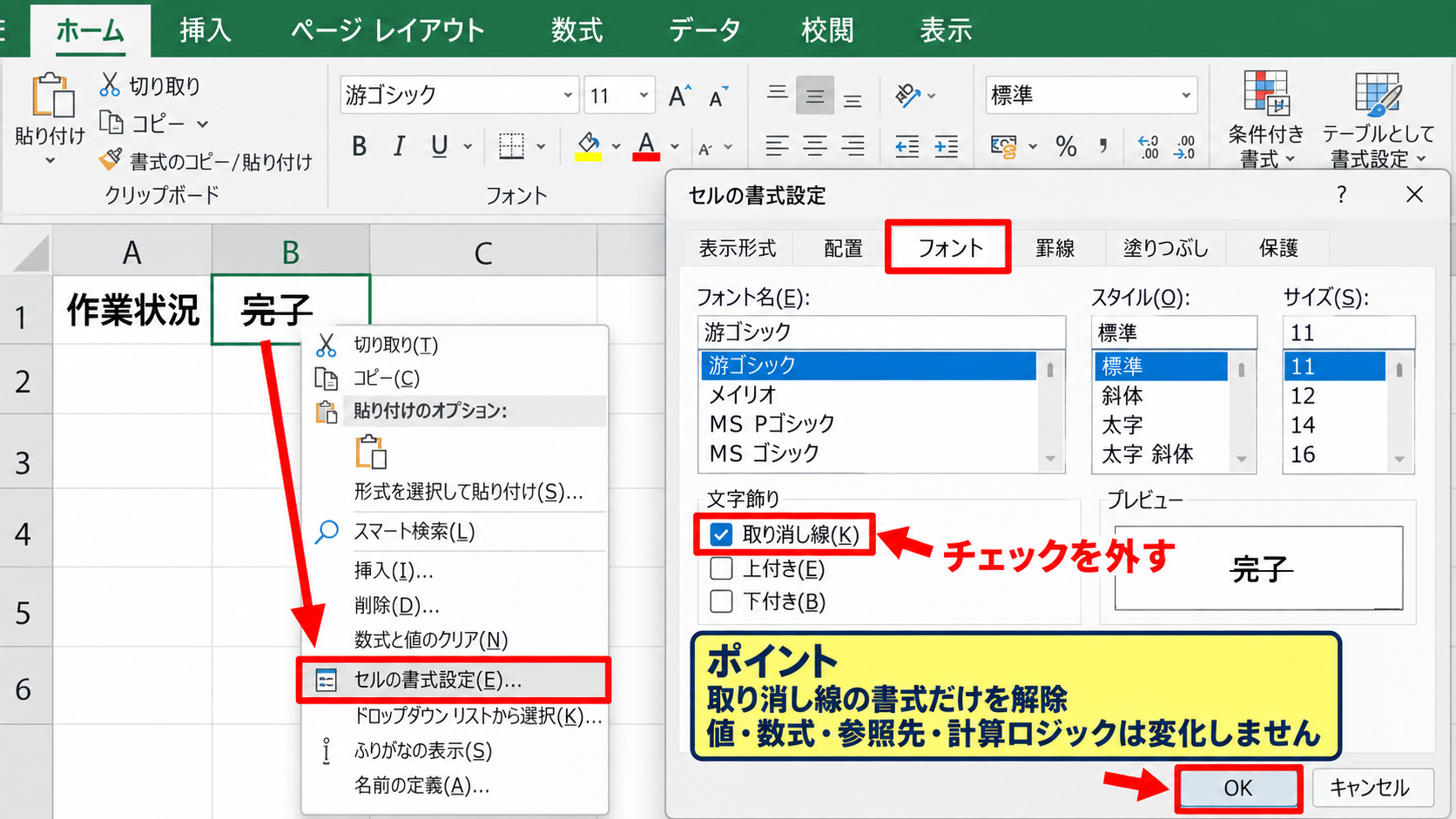Screen dimensions: 1456x819
Task: Select cell A1 containing 作業状況
Action: tap(132, 310)
